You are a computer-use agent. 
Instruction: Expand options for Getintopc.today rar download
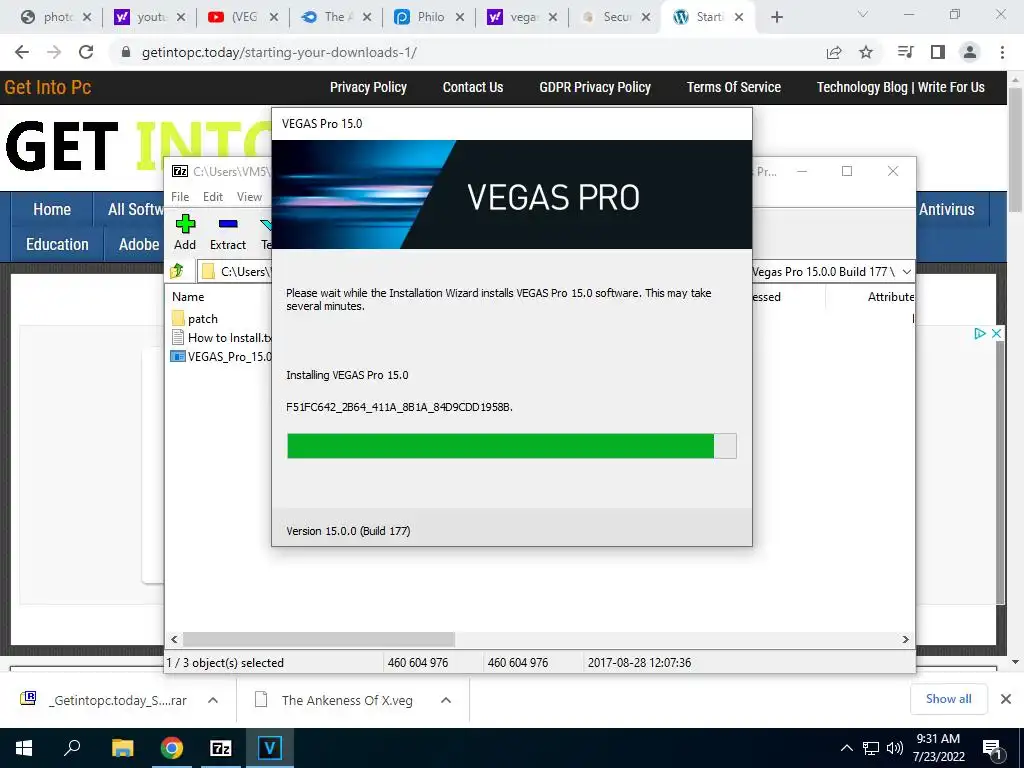[213, 700]
